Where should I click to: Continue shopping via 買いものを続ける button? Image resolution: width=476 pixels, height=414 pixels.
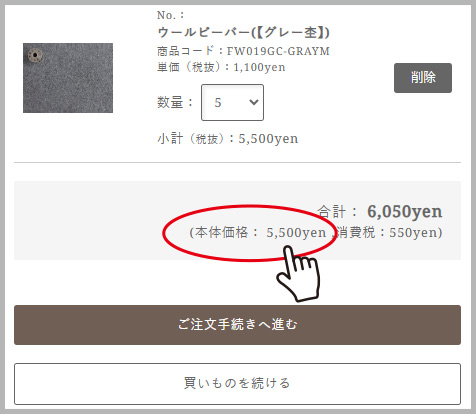pyautogui.click(x=237, y=384)
